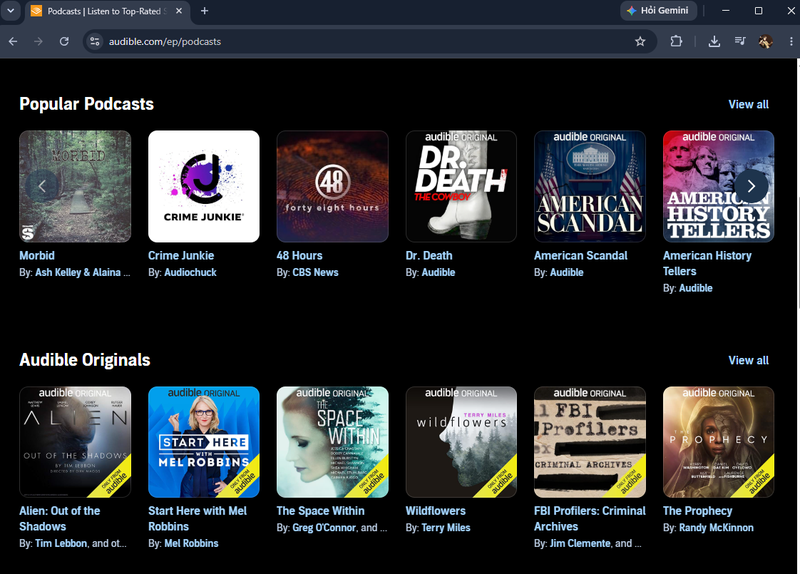Go back to the previous page

point(13,41)
